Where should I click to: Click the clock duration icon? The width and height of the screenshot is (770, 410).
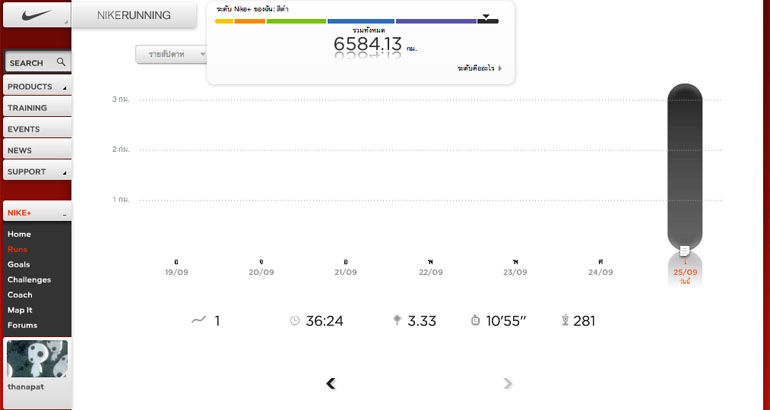[295, 321]
